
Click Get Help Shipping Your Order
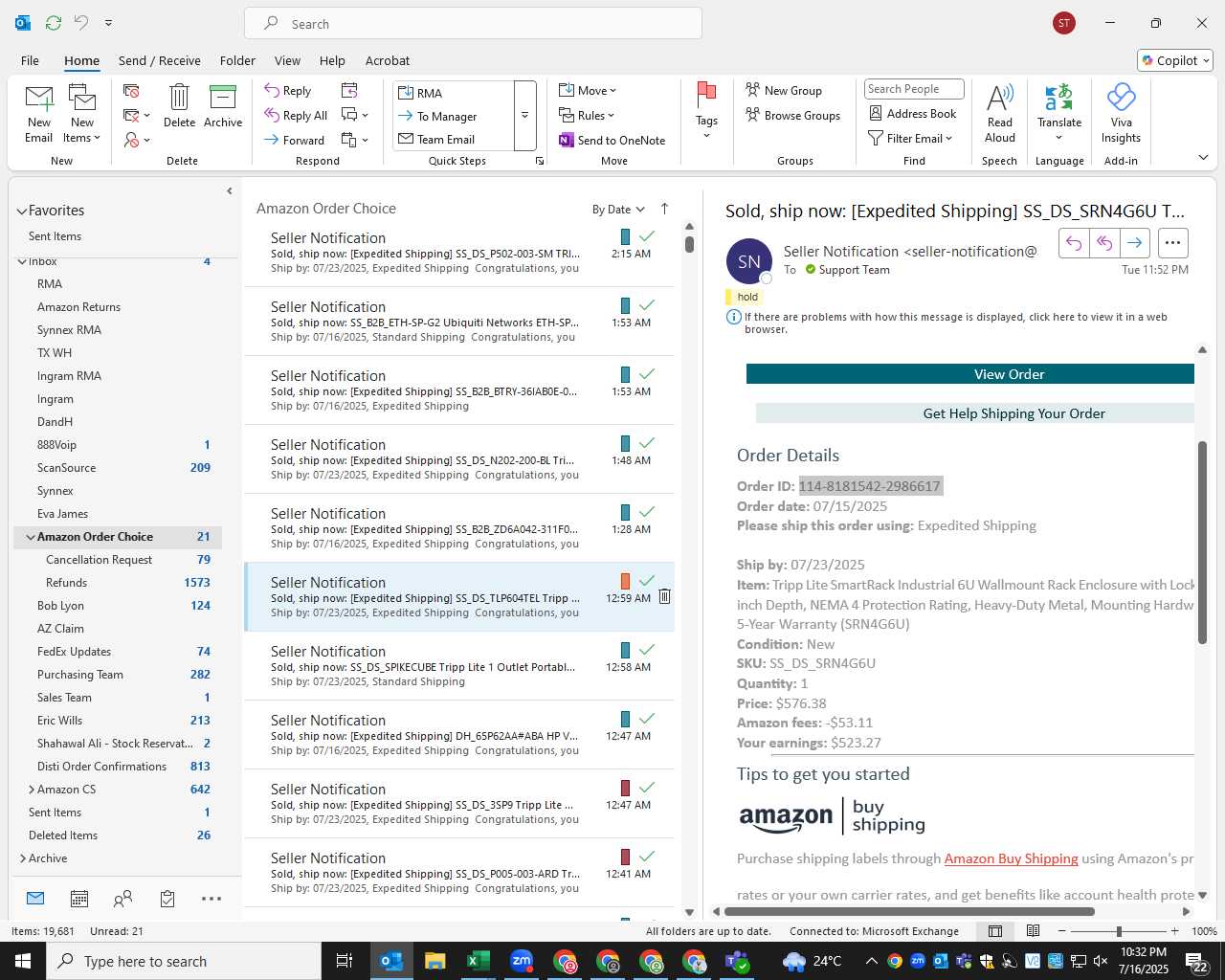pyautogui.click(x=975, y=413)
